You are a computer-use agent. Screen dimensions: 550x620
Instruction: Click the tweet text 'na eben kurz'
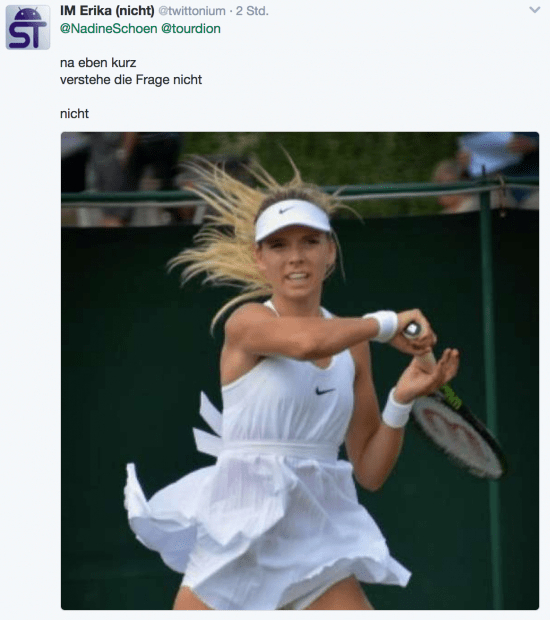pos(98,62)
